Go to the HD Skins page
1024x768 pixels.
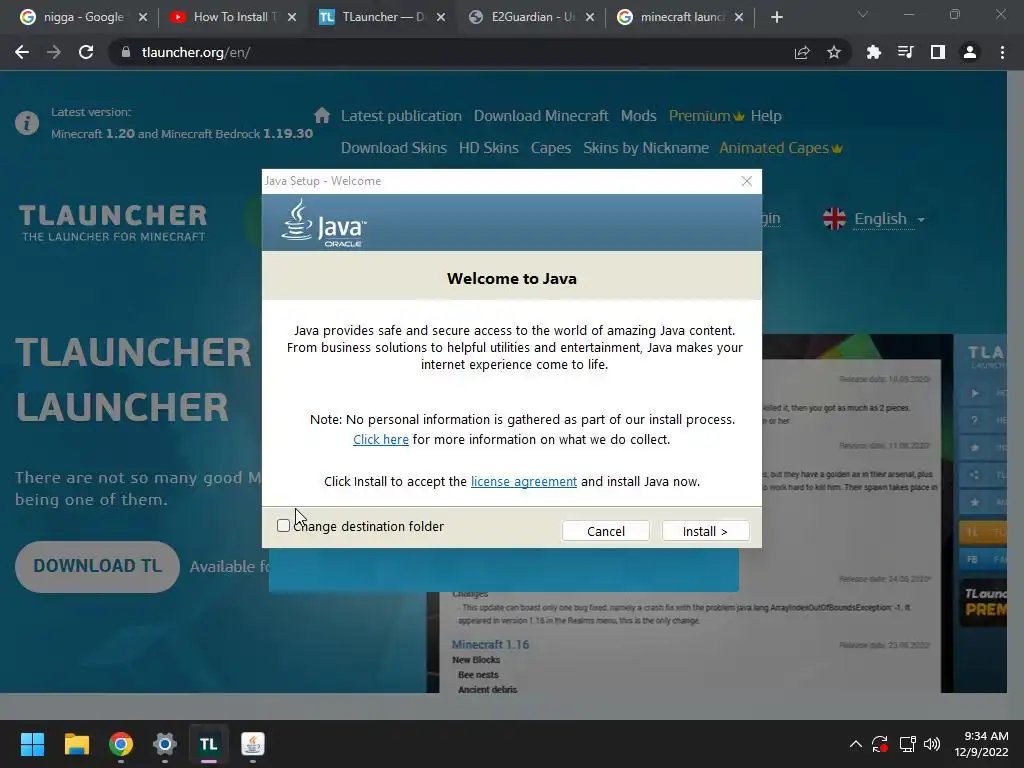pyautogui.click(x=488, y=148)
